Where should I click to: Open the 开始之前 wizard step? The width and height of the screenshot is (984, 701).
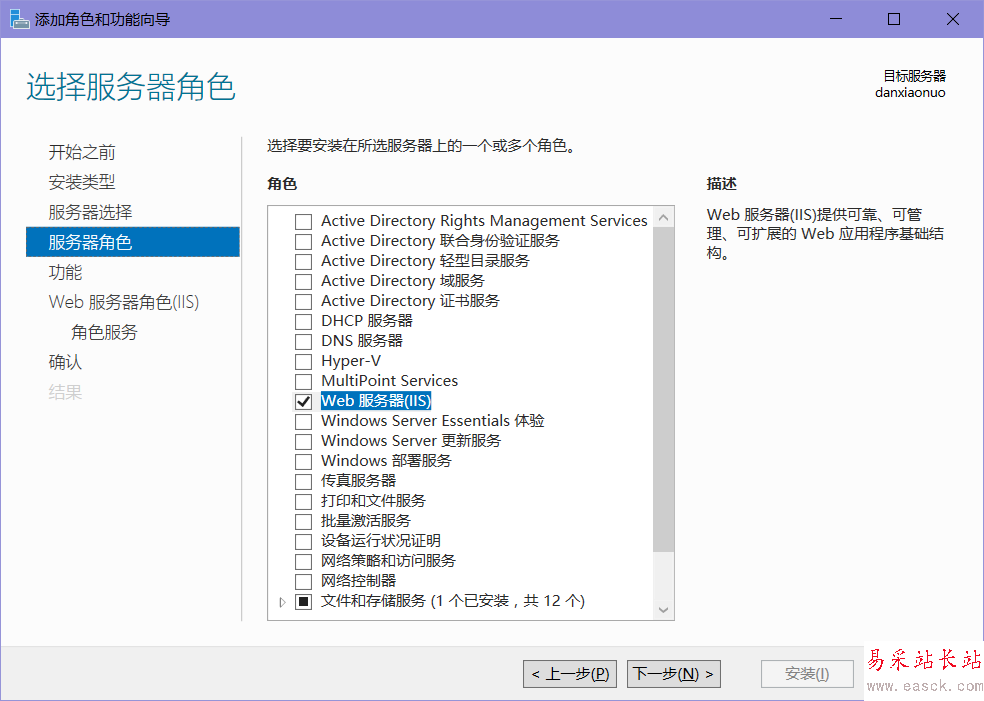[82, 152]
